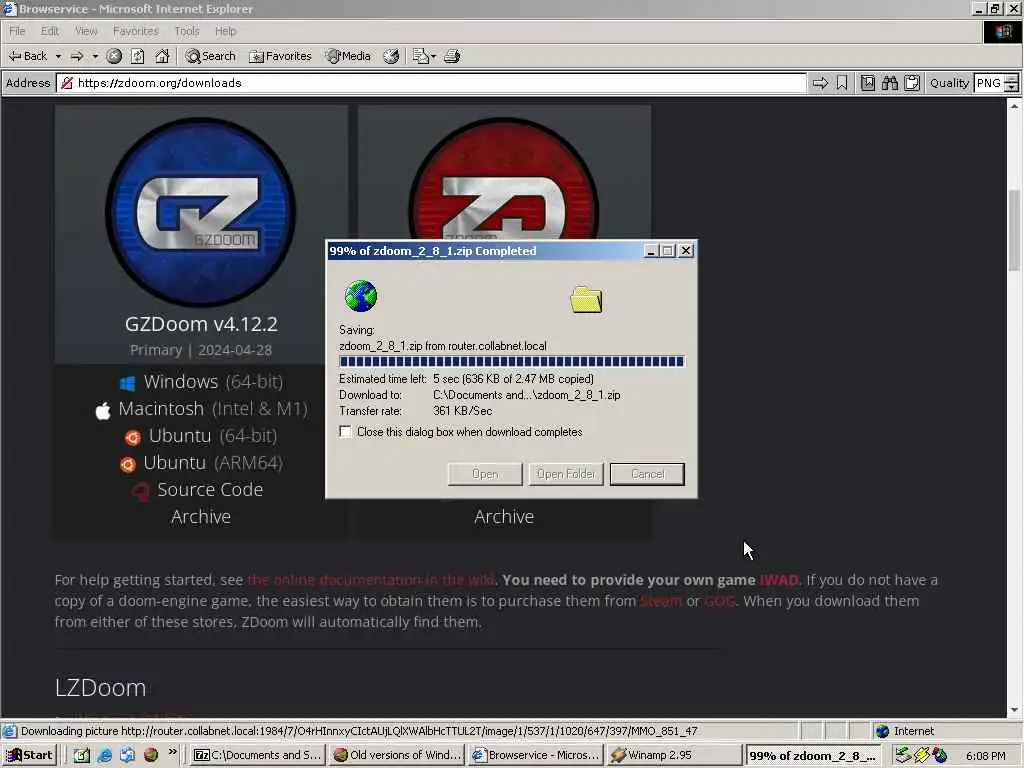Click the Internet Explorer quick launch icon
This screenshot has height=768, width=1024.
(104, 756)
